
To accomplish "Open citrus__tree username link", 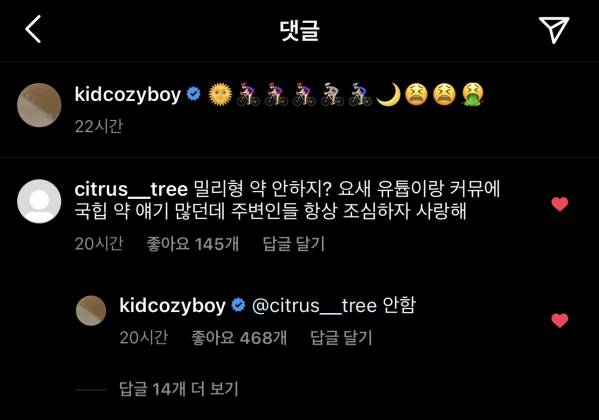I will (x=131, y=189).
